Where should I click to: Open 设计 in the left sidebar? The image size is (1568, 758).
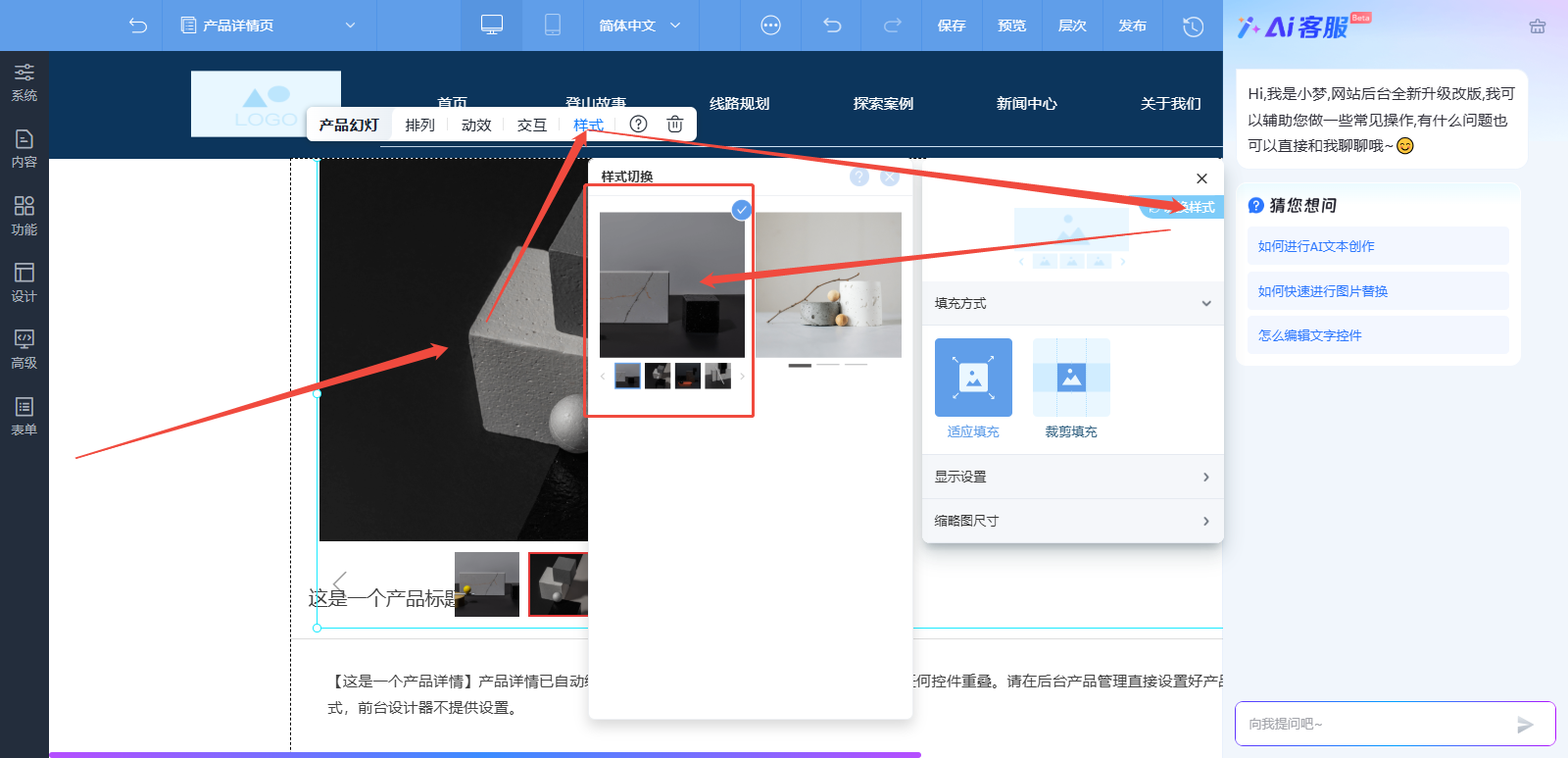click(x=24, y=282)
